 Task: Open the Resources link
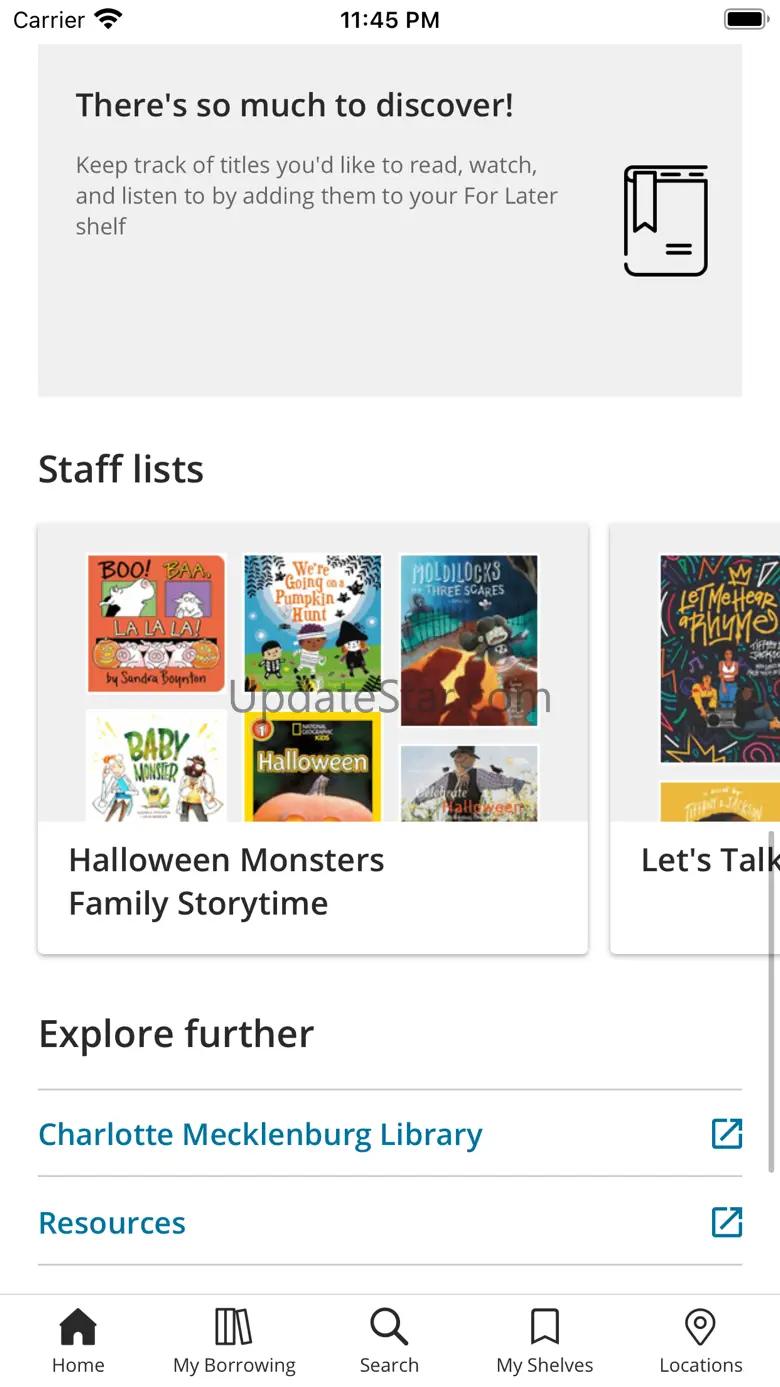(x=112, y=1223)
